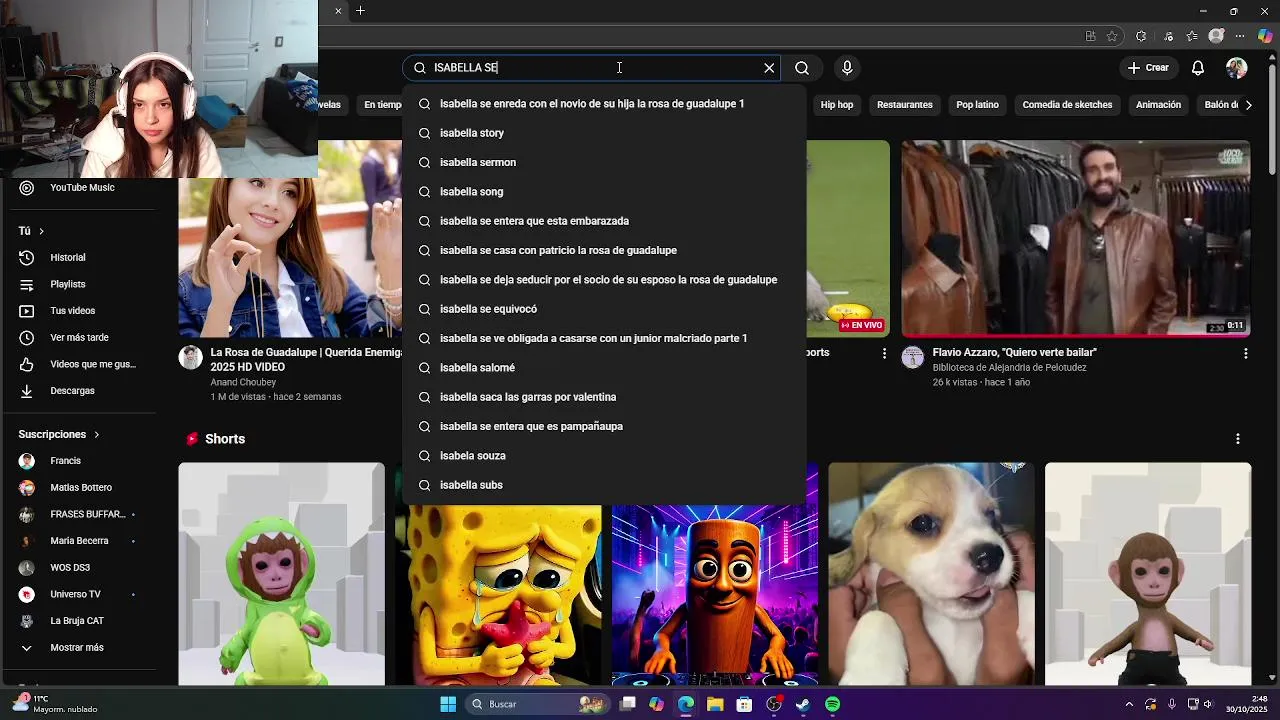Open the Francis channel subscription
This screenshot has height=720, width=1280.
80,461
